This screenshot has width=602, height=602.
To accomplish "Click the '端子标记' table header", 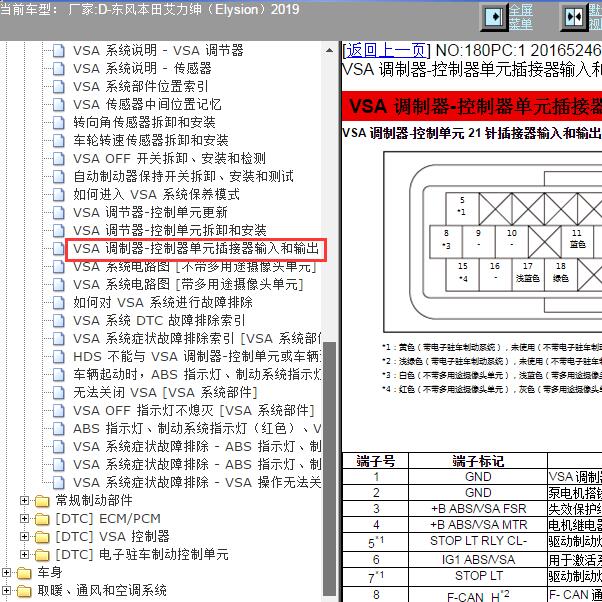I will click(x=478, y=461).
